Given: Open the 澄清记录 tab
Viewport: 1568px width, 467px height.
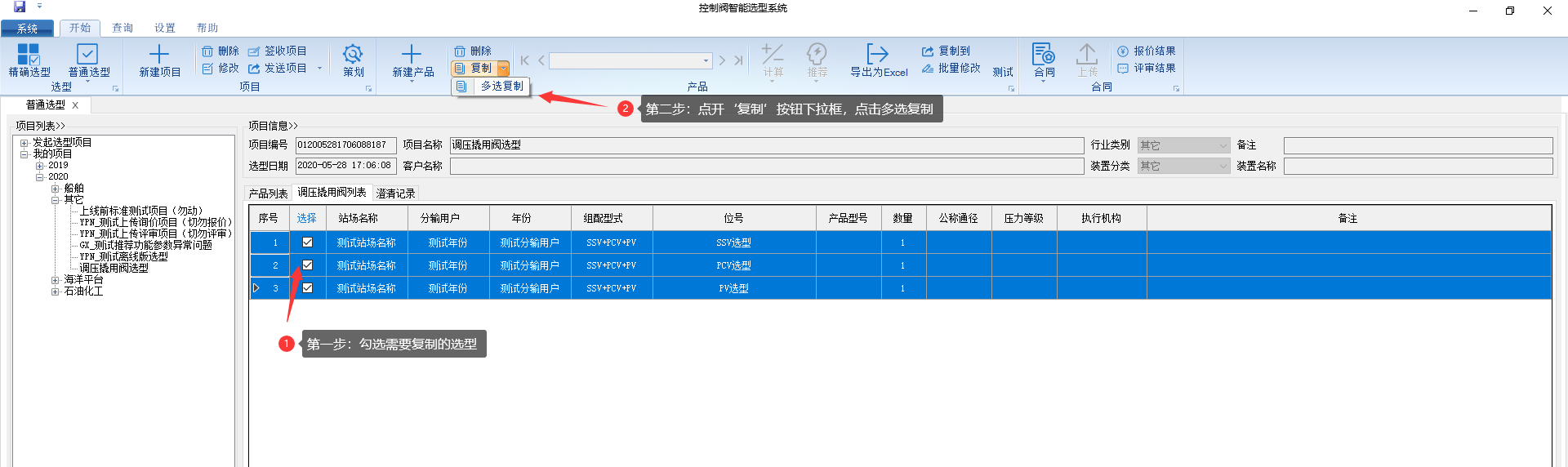Looking at the screenshot, I should pyautogui.click(x=395, y=193).
